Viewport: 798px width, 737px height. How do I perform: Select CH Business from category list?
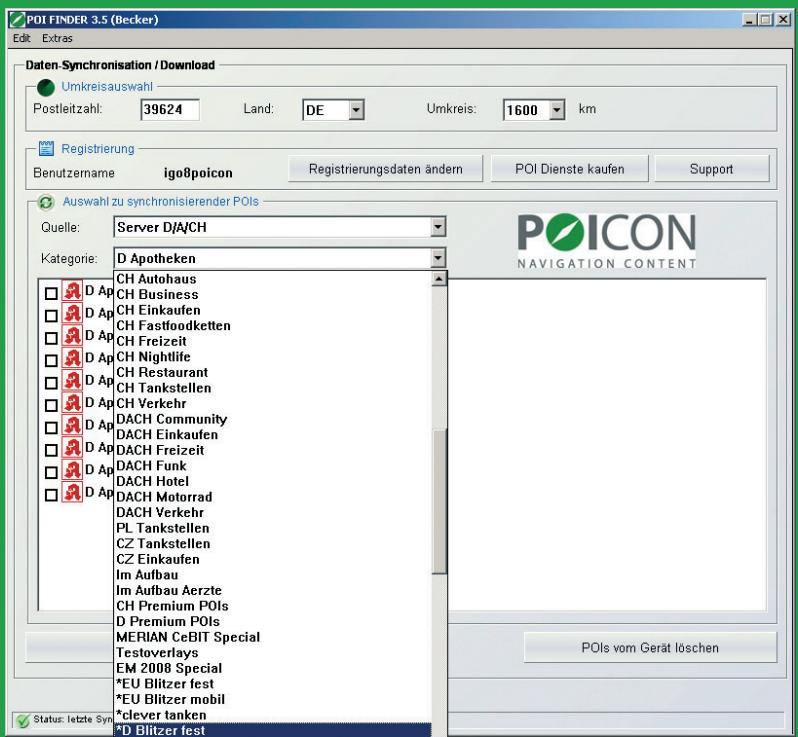click(x=273, y=295)
